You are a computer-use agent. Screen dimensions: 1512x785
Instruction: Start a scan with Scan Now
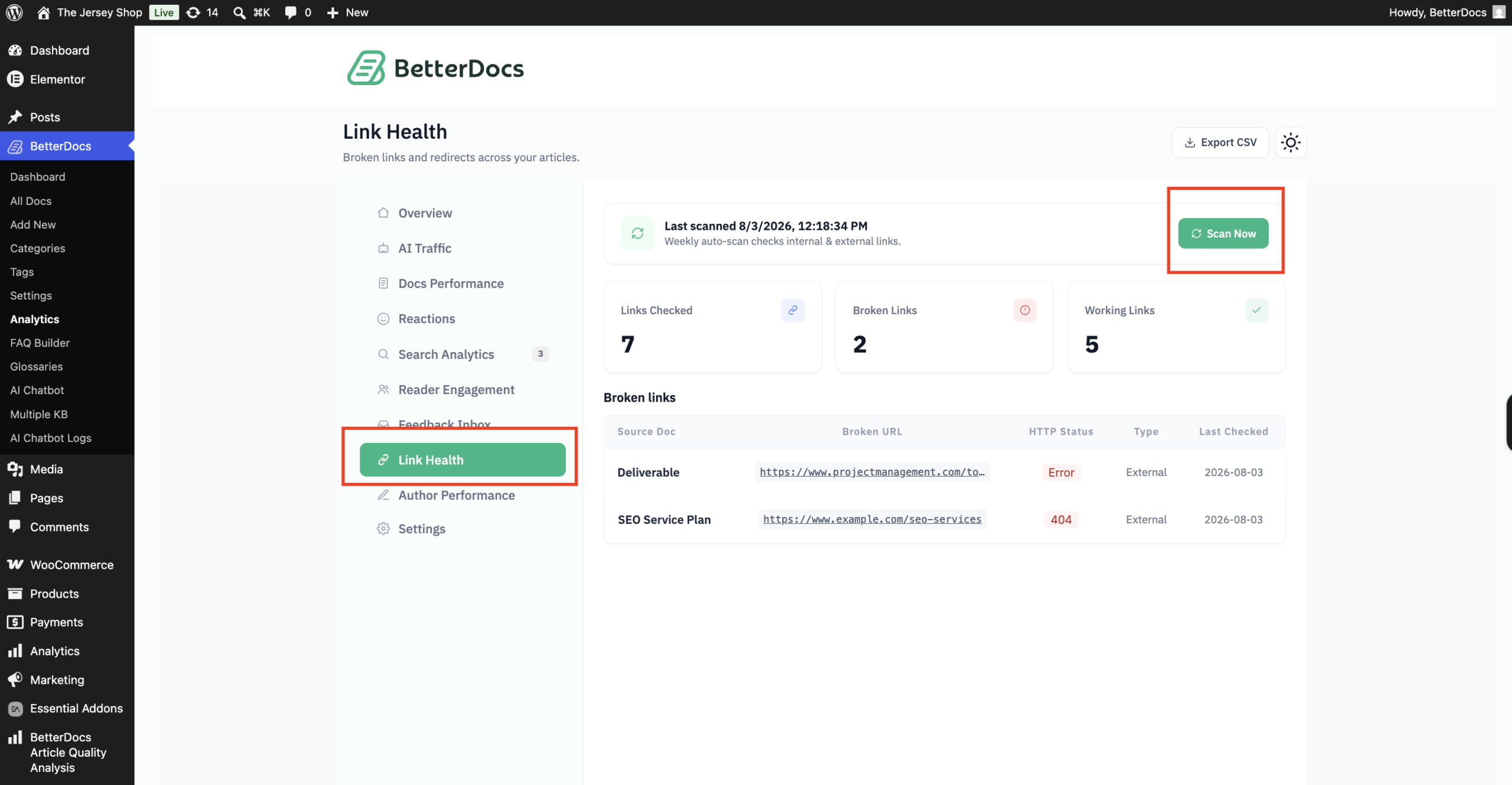click(1223, 233)
